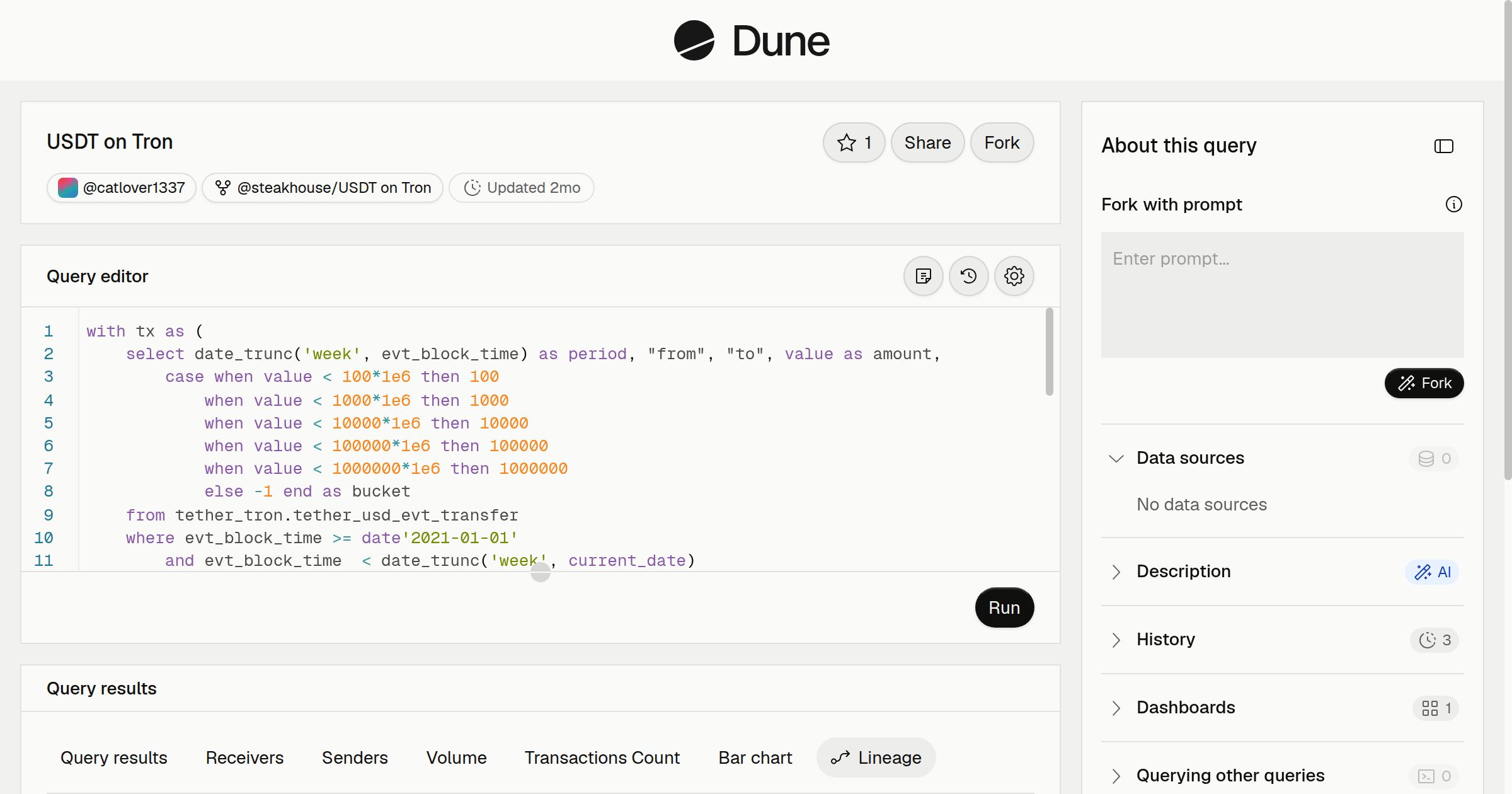This screenshot has height=794, width=1512.
Task: Click the Updated 2mo timestamp chip
Action: 522,188
